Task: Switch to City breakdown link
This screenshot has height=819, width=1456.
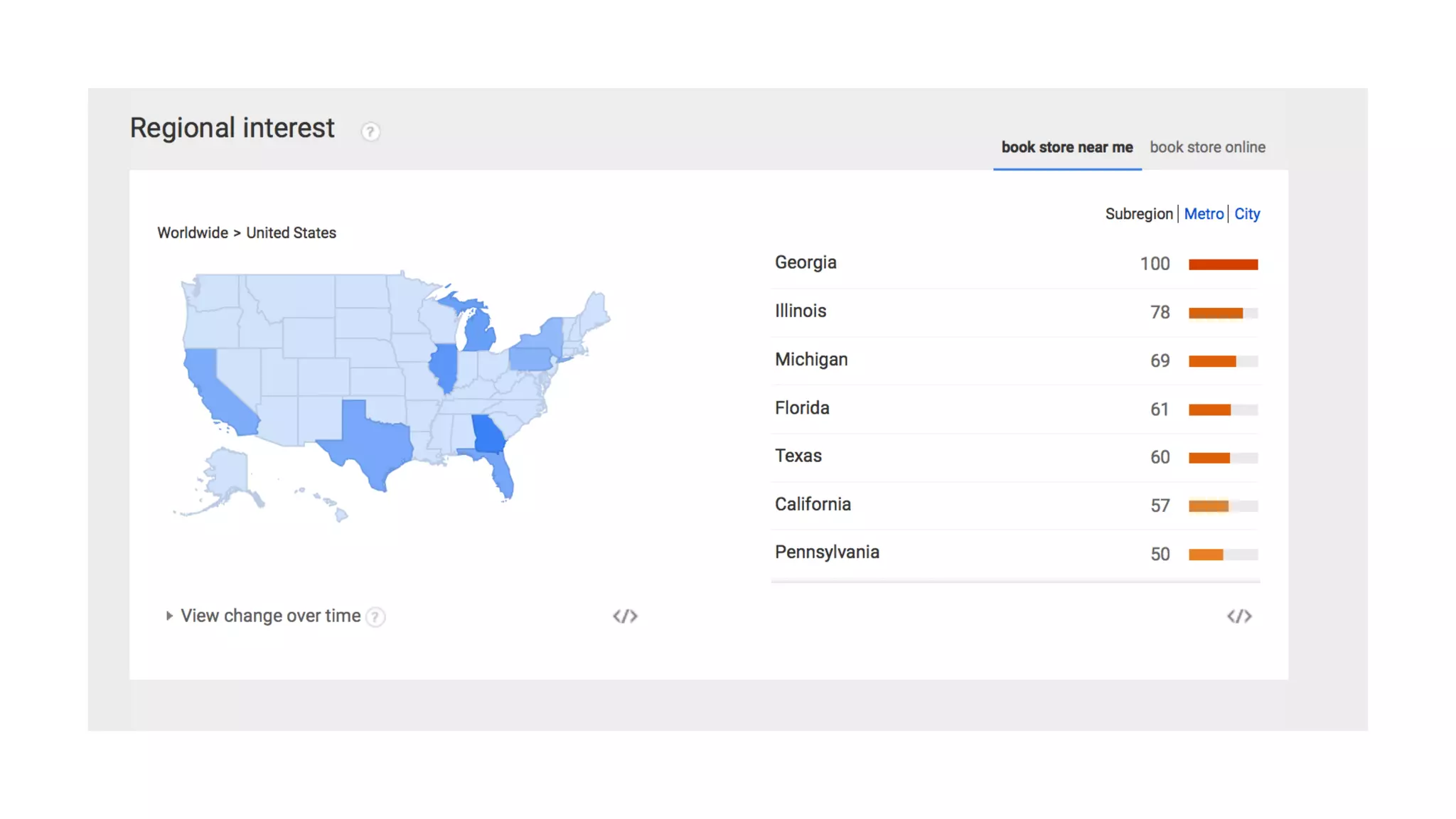Action: 1246,214
